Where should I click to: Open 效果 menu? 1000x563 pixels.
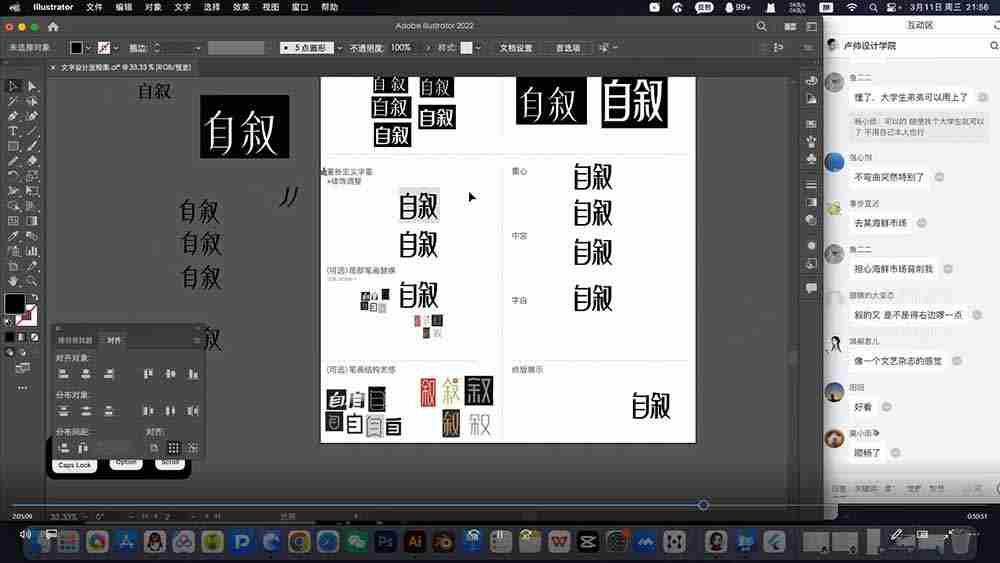241,7
